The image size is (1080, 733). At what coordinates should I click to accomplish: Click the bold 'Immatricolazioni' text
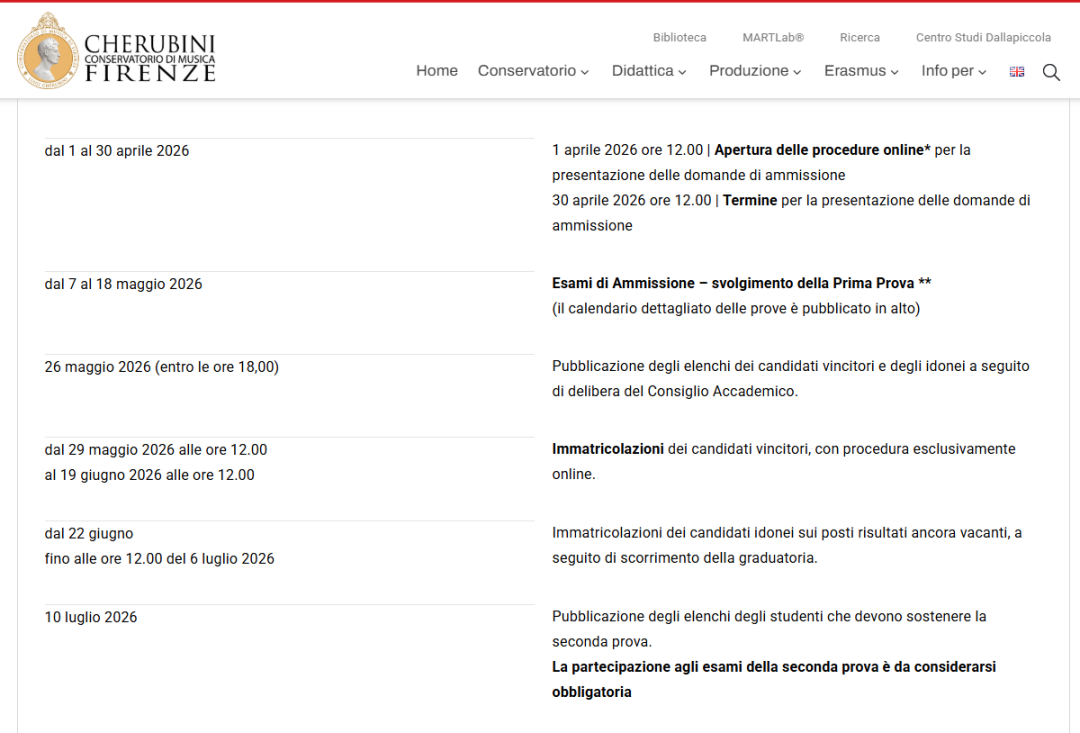coord(607,449)
